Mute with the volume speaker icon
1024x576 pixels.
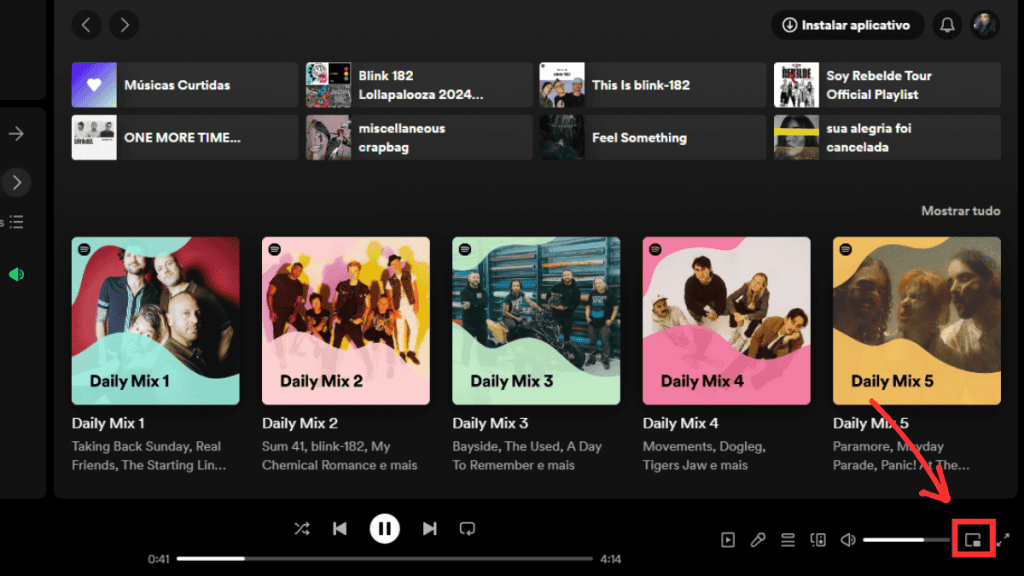(x=848, y=539)
